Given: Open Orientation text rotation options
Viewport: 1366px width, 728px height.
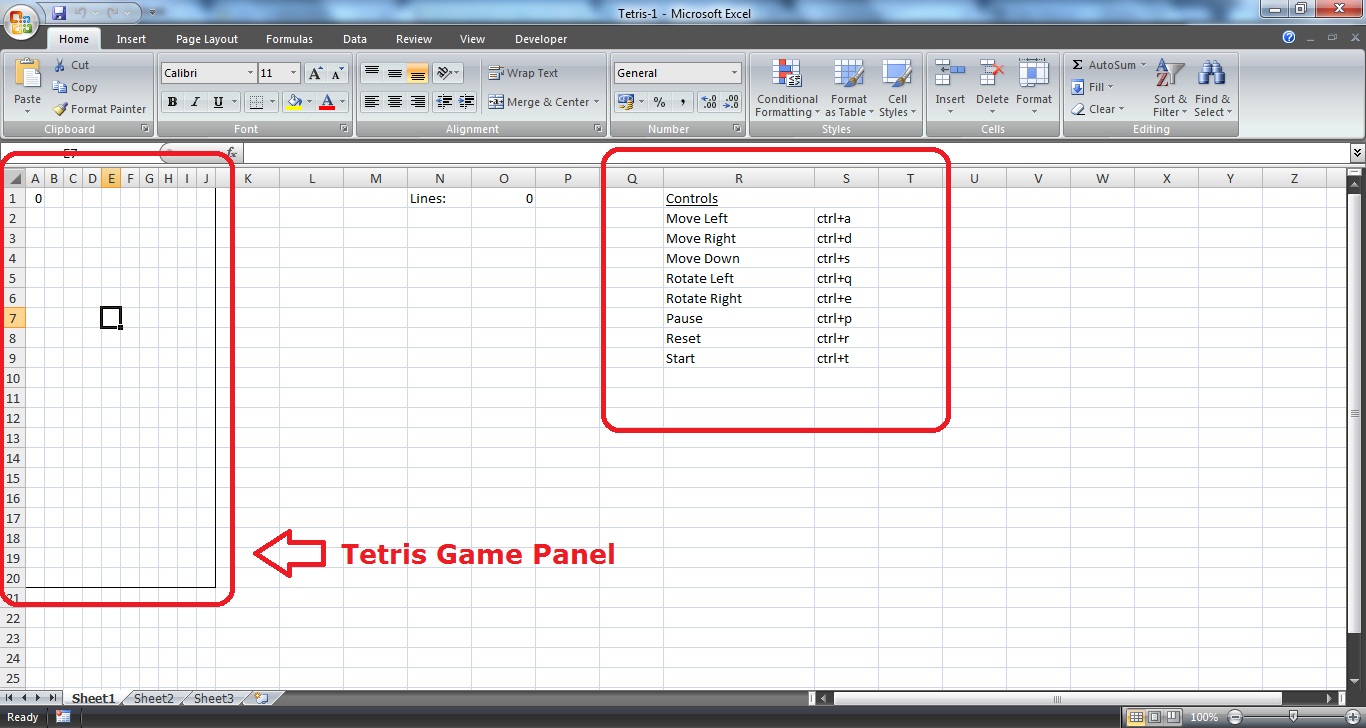Looking at the screenshot, I should pos(448,73).
